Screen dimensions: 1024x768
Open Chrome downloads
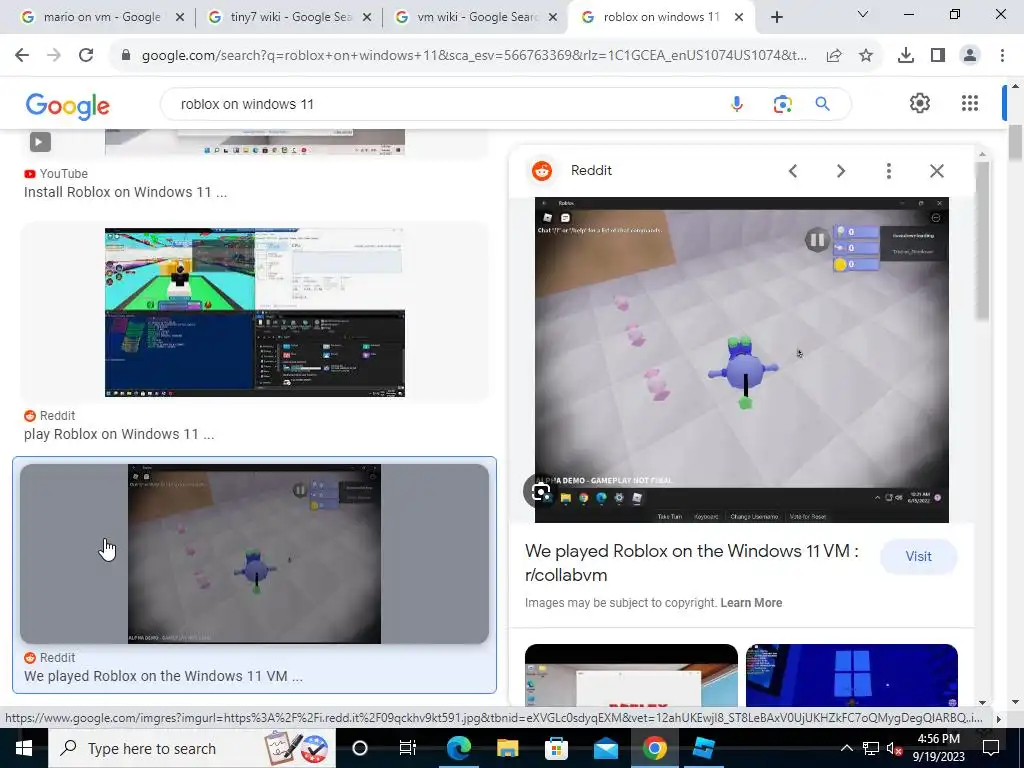click(906, 56)
